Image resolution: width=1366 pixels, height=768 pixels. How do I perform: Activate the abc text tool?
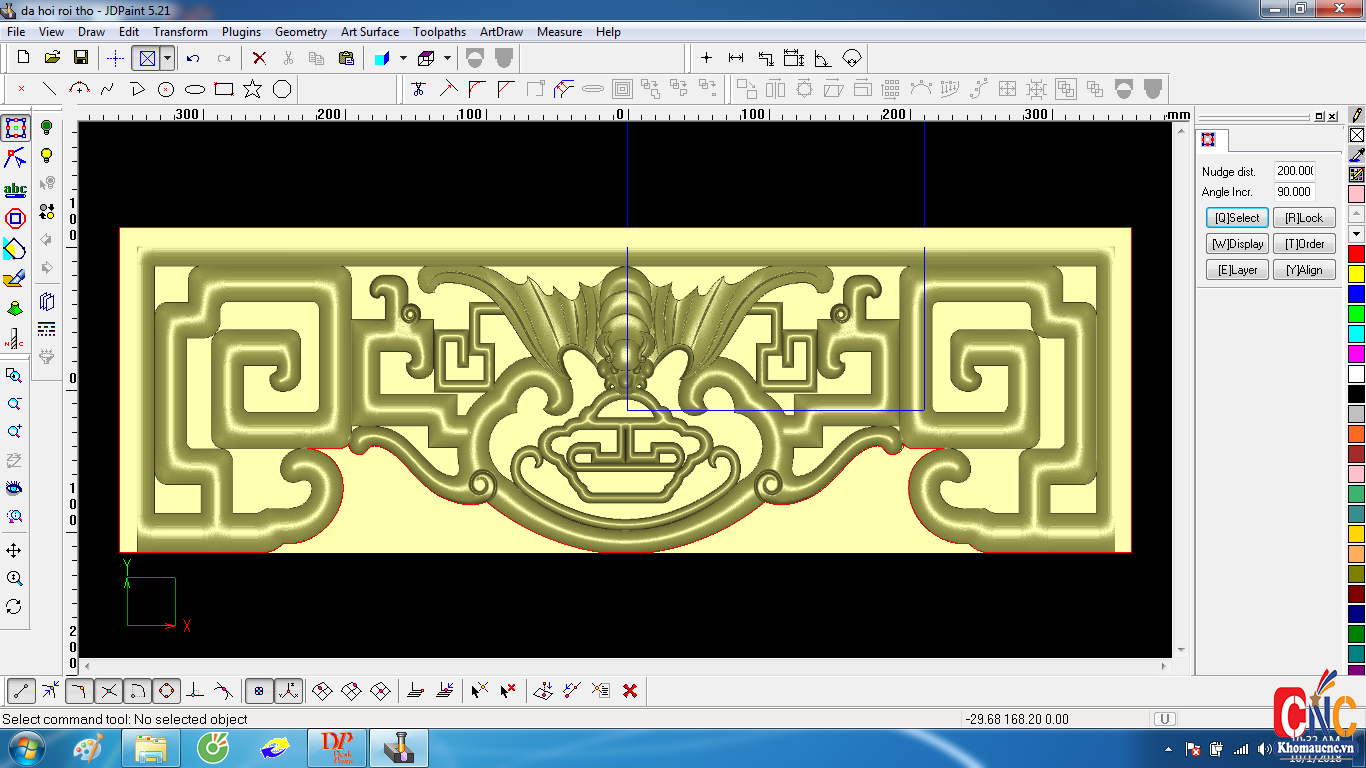(15, 190)
